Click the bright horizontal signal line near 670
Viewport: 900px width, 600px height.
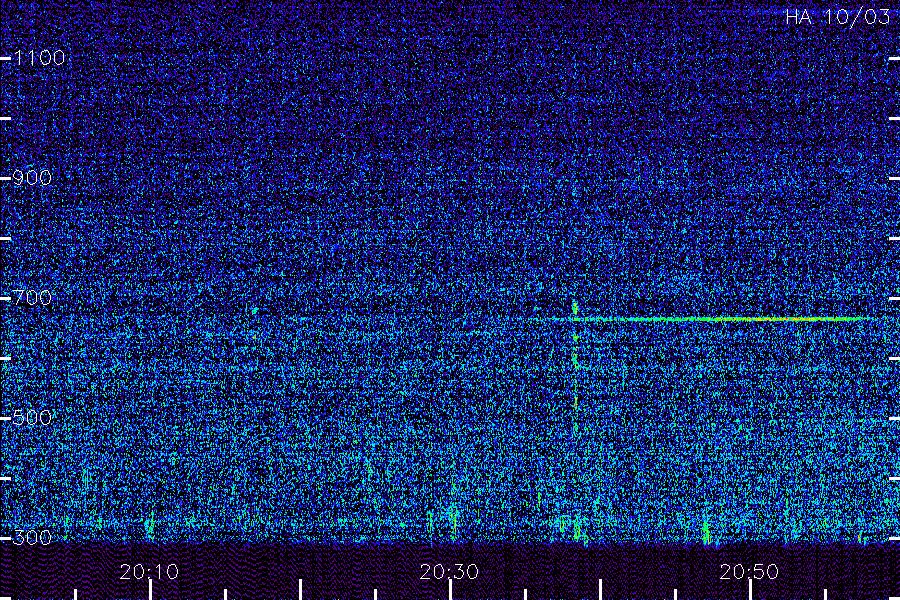(712, 319)
